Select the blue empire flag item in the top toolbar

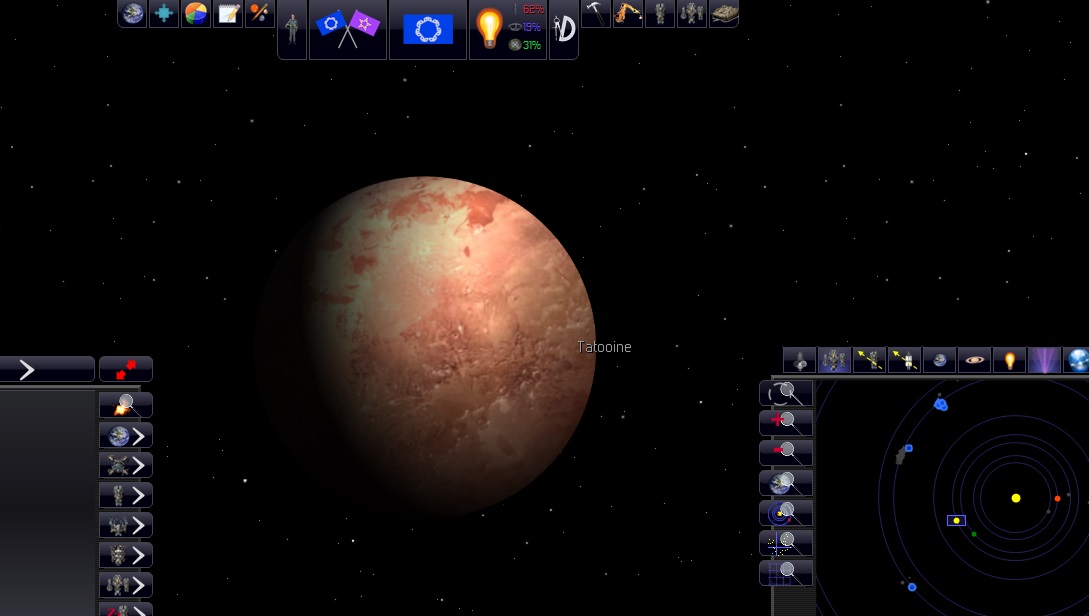[427, 30]
